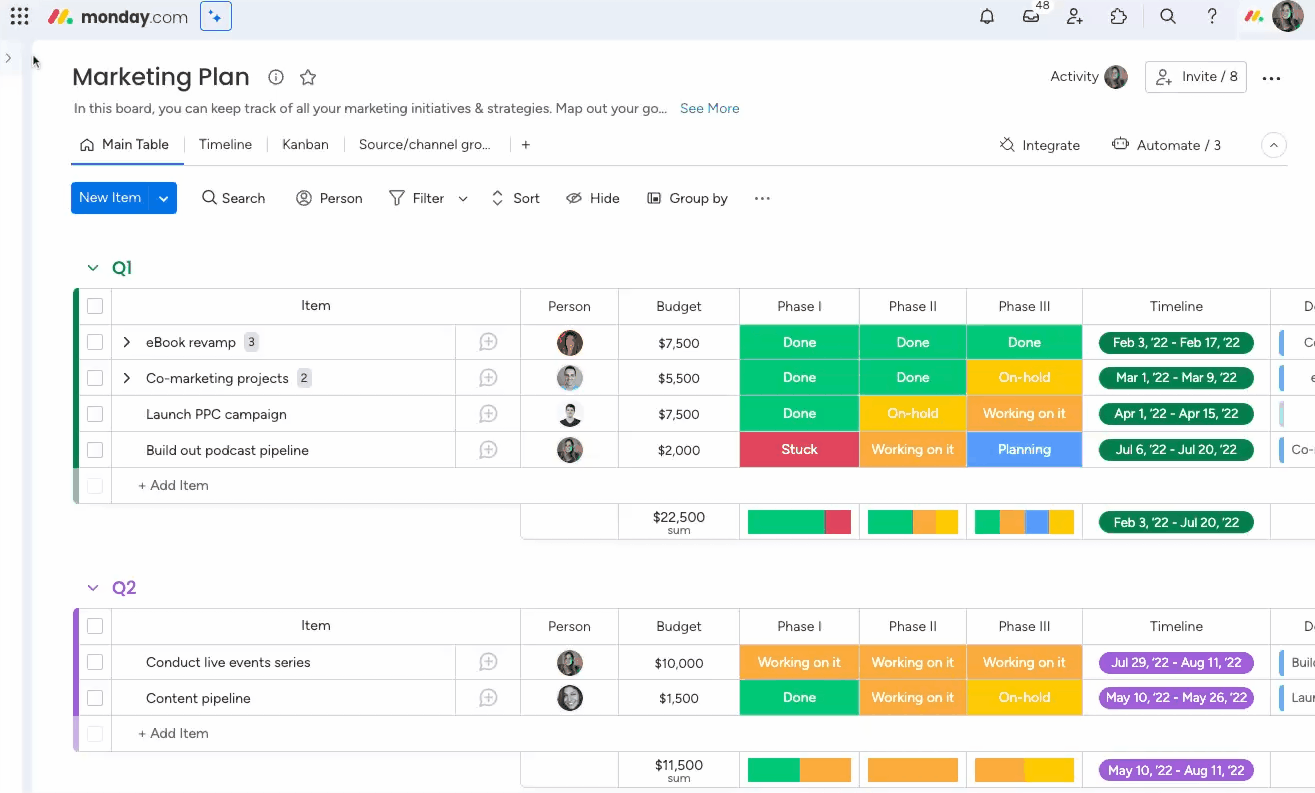Click the invite members icon in top bar
1315x793 pixels.
1075,17
